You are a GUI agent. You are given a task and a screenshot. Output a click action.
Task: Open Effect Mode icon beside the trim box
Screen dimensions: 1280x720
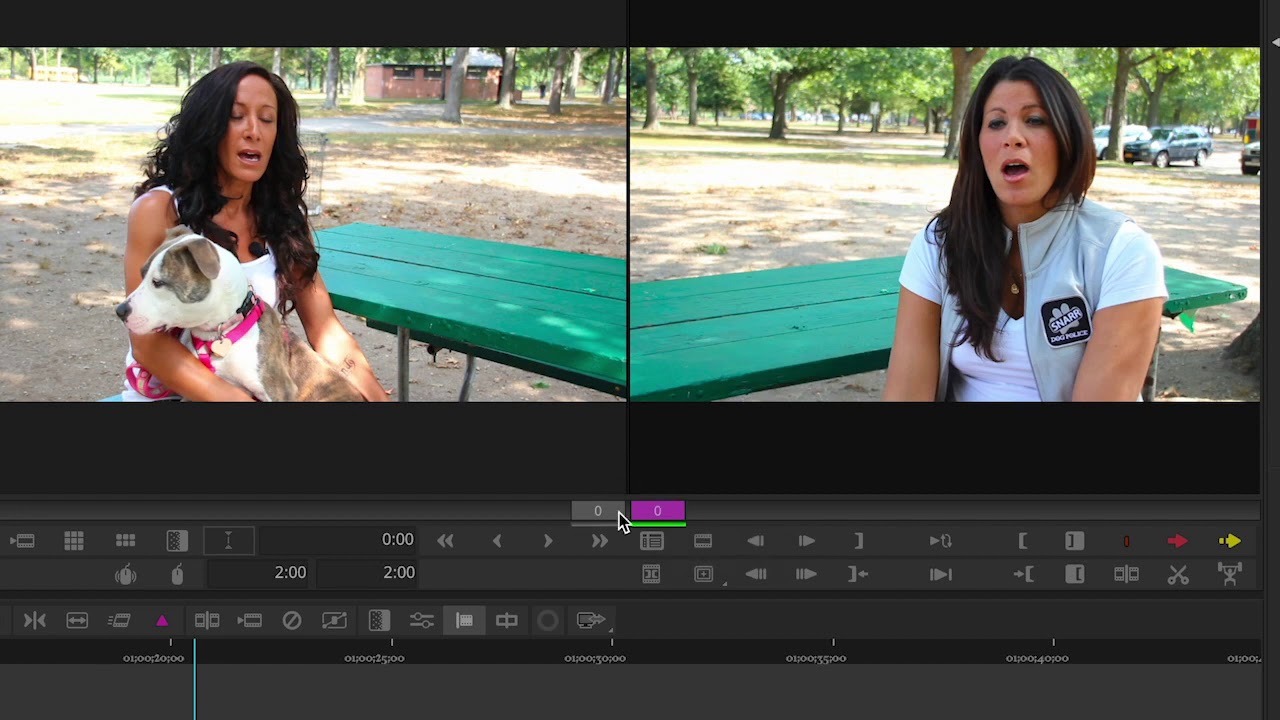(177, 541)
